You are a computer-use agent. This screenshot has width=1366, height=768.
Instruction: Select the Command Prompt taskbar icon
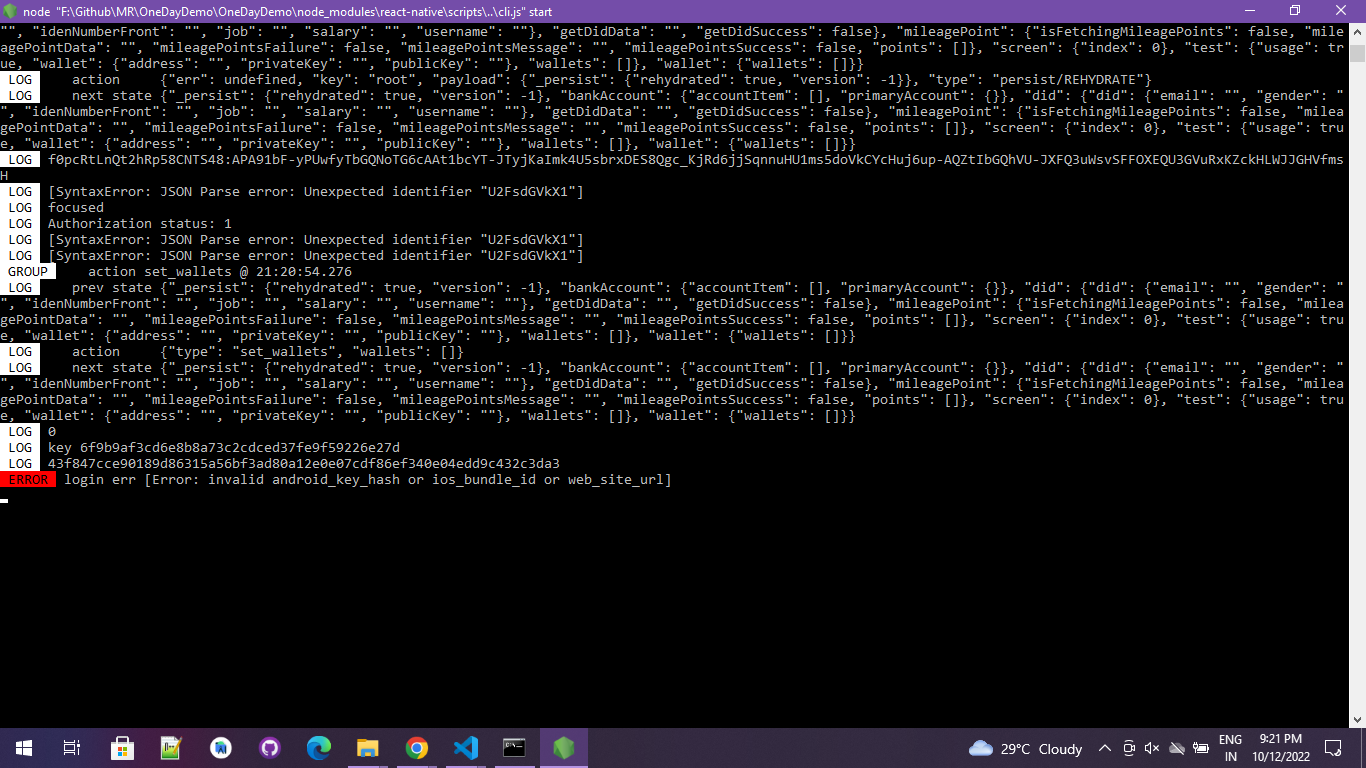click(514, 747)
